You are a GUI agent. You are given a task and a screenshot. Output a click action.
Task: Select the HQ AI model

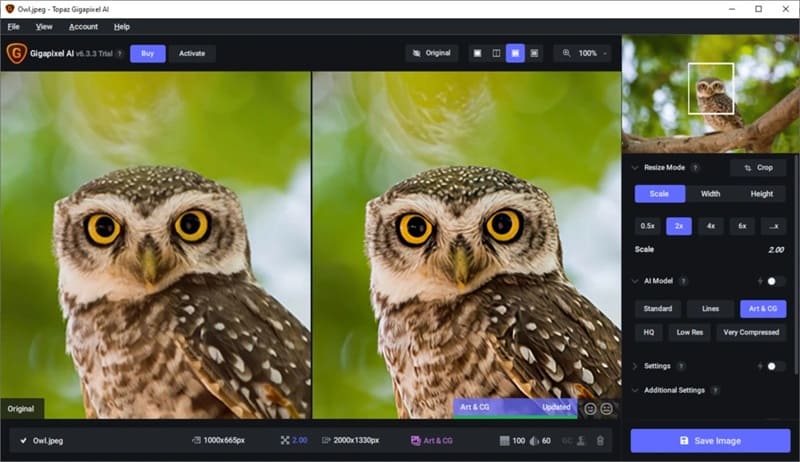(648, 332)
